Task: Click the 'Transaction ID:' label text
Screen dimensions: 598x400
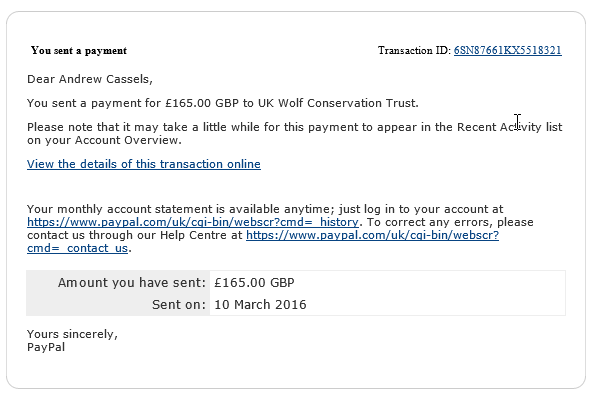Action: (x=415, y=50)
